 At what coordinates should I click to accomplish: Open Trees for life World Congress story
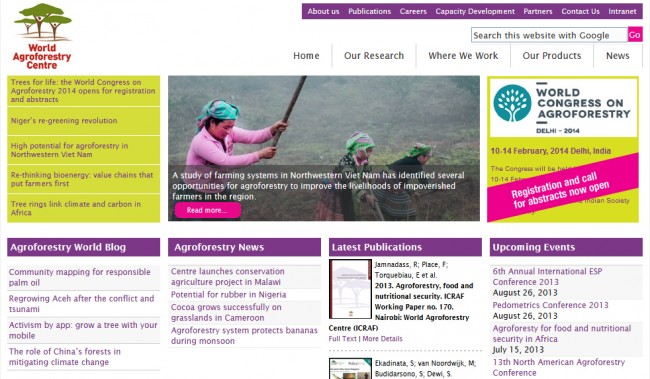tap(83, 91)
